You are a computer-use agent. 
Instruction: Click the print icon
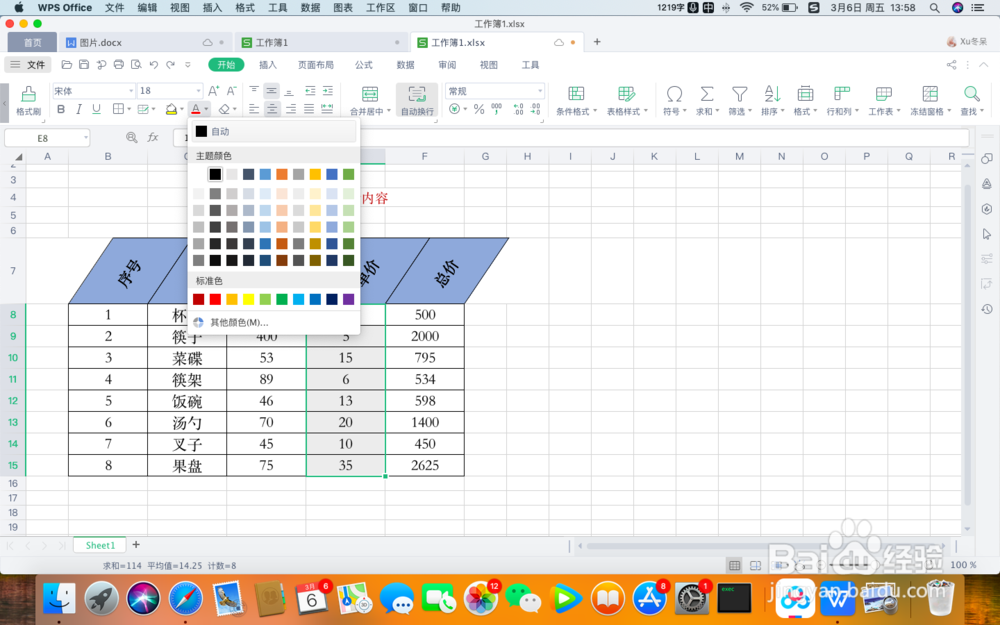(x=119, y=64)
